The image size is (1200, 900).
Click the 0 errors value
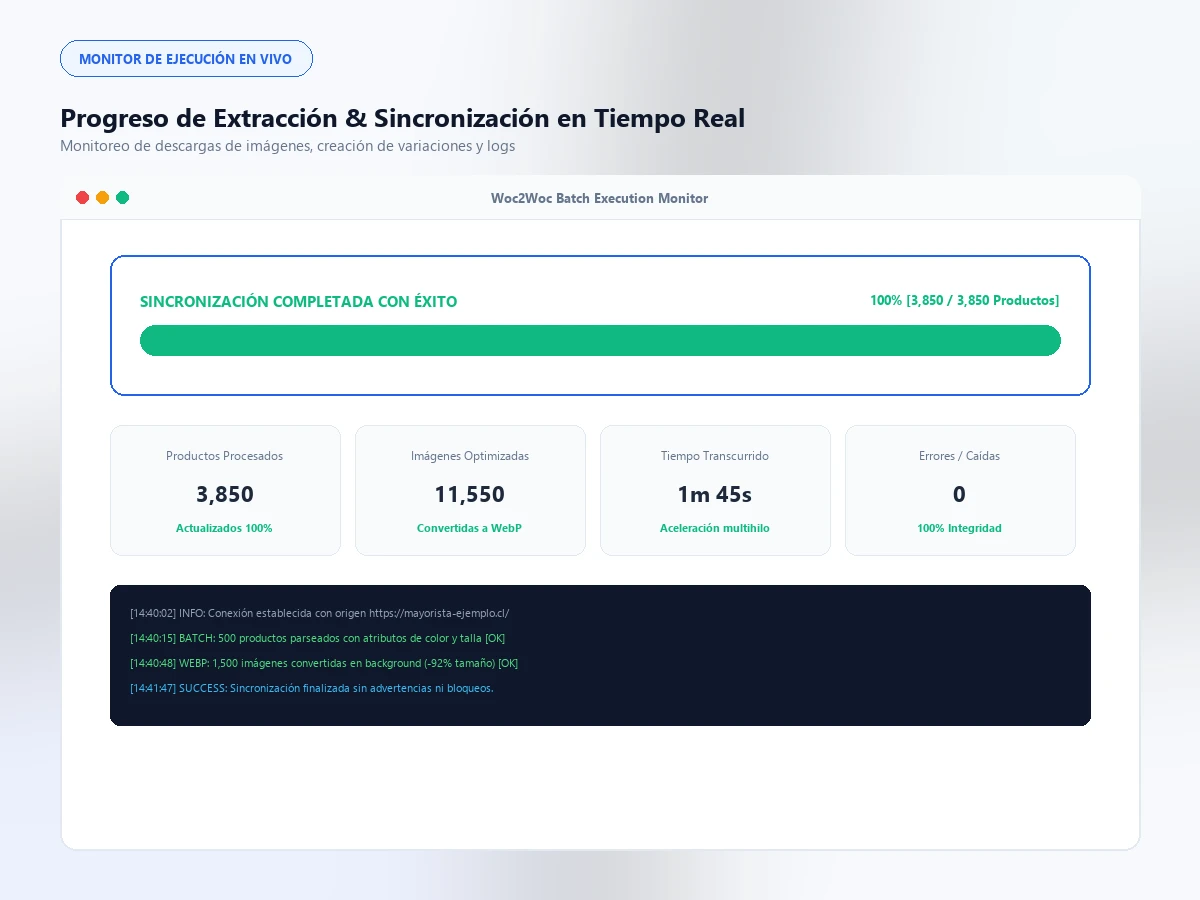pyautogui.click(x=960, y=494)
